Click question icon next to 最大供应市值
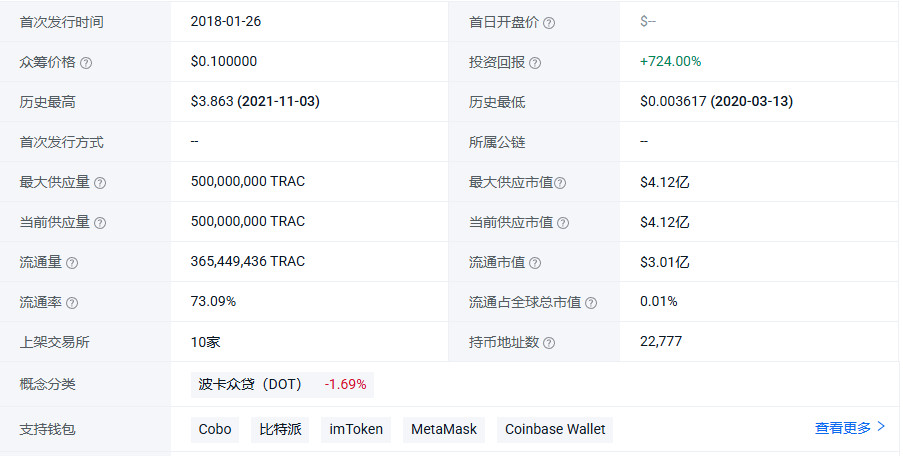Viewport: 903px width, 456px height. coord(560,183)
